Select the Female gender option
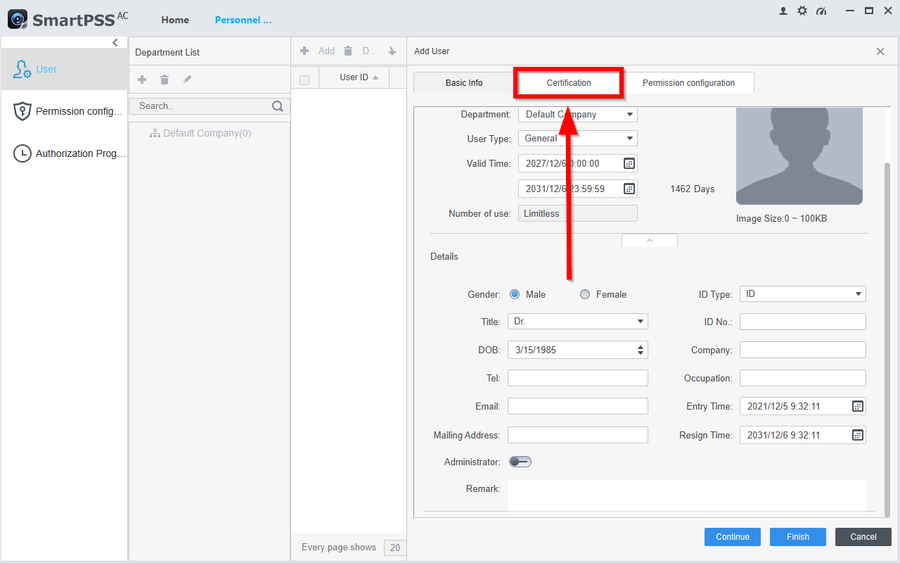Image resolution: width=900 pixels, height=563 pixels. click(x=586, y=294)
